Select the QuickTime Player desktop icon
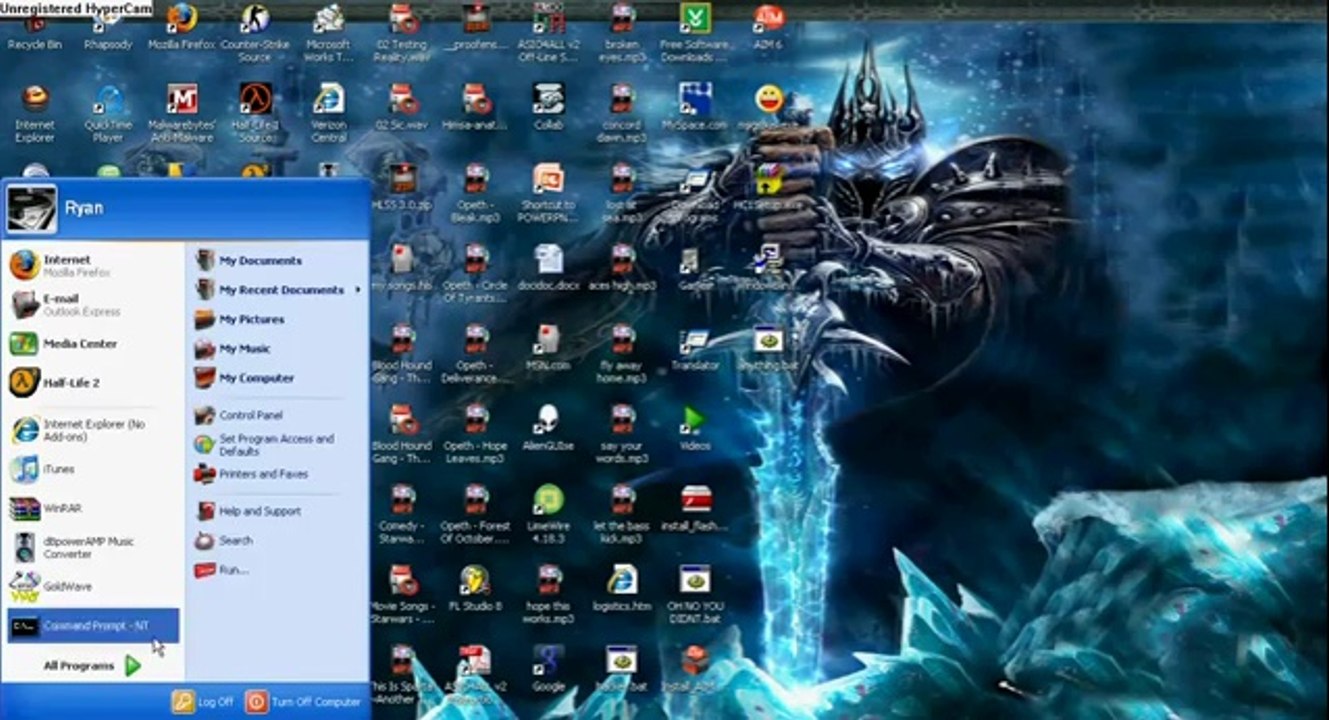The width and height of the screenshot is (1329, 720). click(x=109, y=114)
